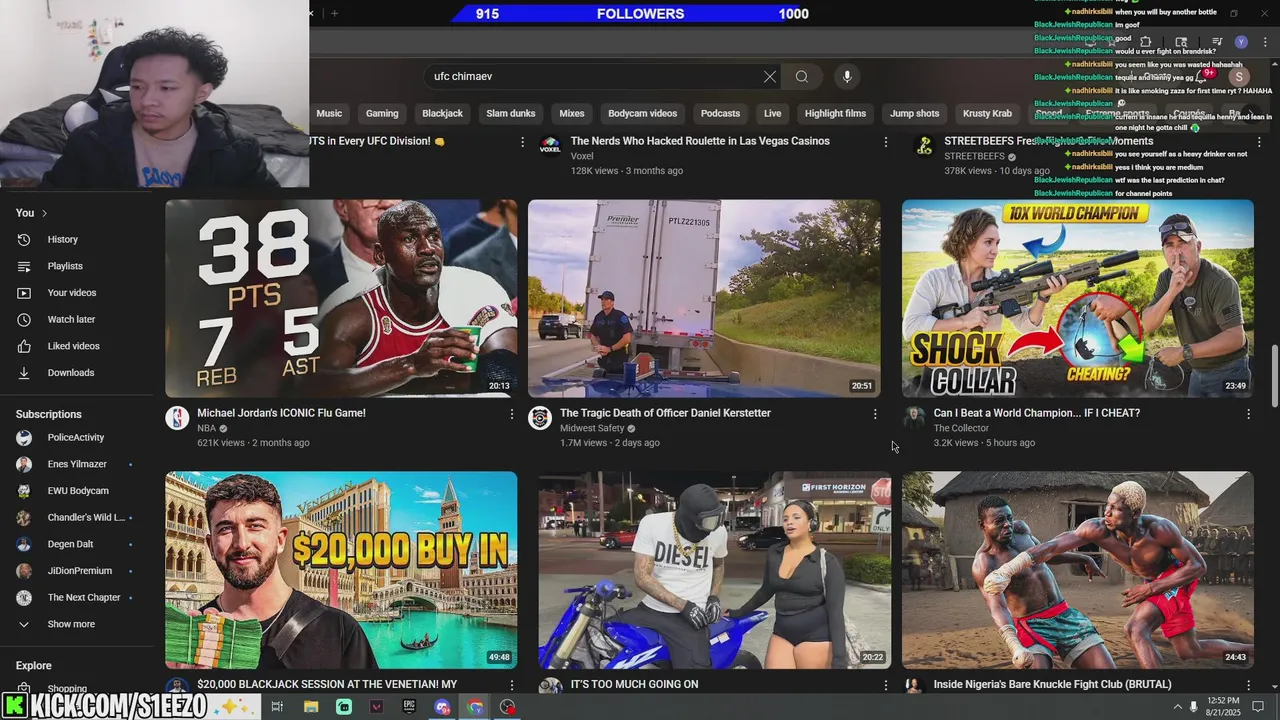Start voice search with the microphone icon
The image size is (1280, 720).
(847, 76)
